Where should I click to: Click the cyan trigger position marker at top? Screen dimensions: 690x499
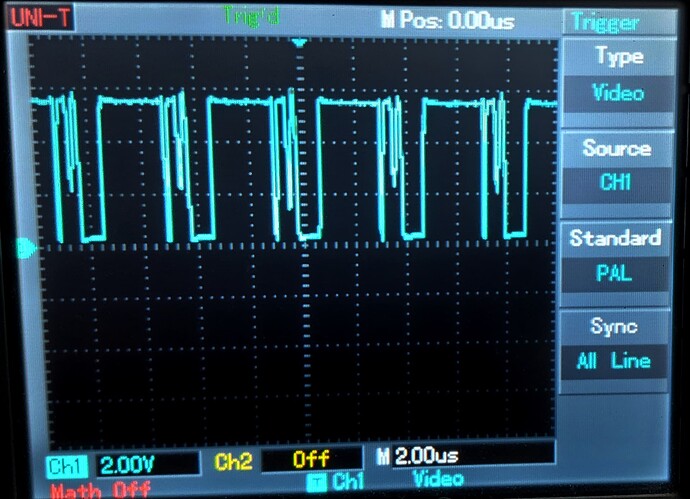click(x=296, y=44)
